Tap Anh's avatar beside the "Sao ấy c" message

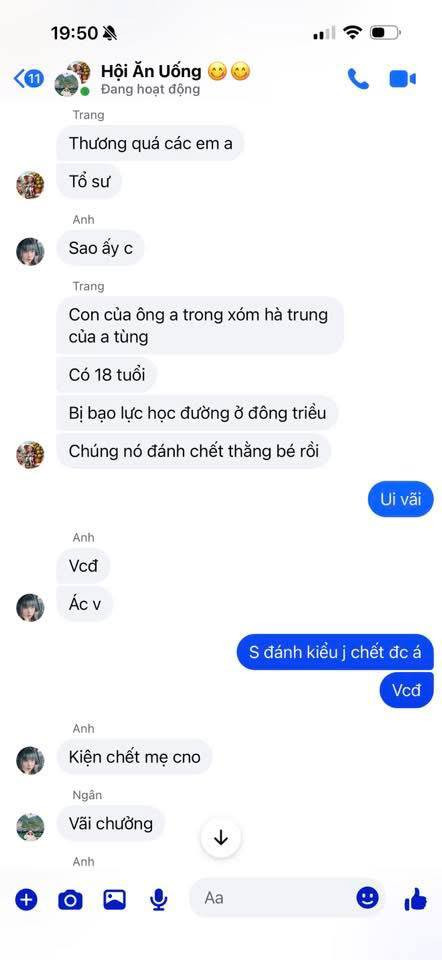click(x=30, y=251)
